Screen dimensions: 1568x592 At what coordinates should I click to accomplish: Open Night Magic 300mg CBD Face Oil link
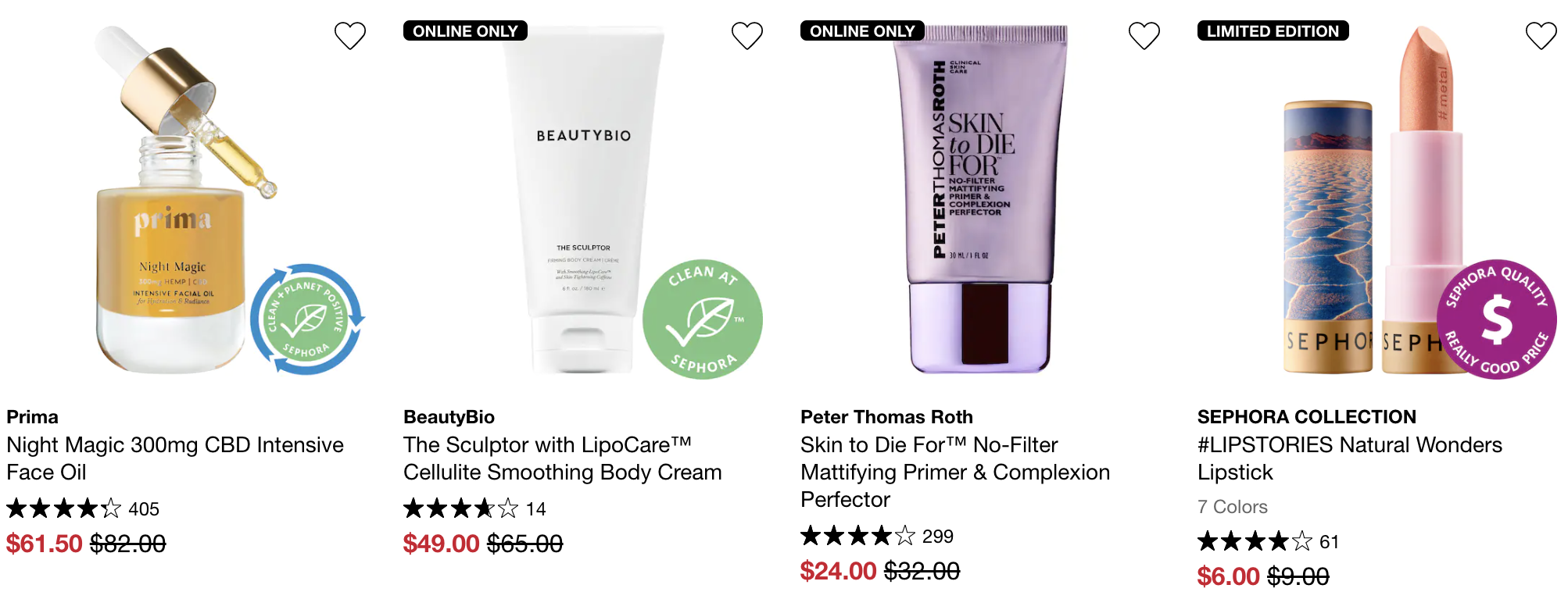tap(175, 458)
